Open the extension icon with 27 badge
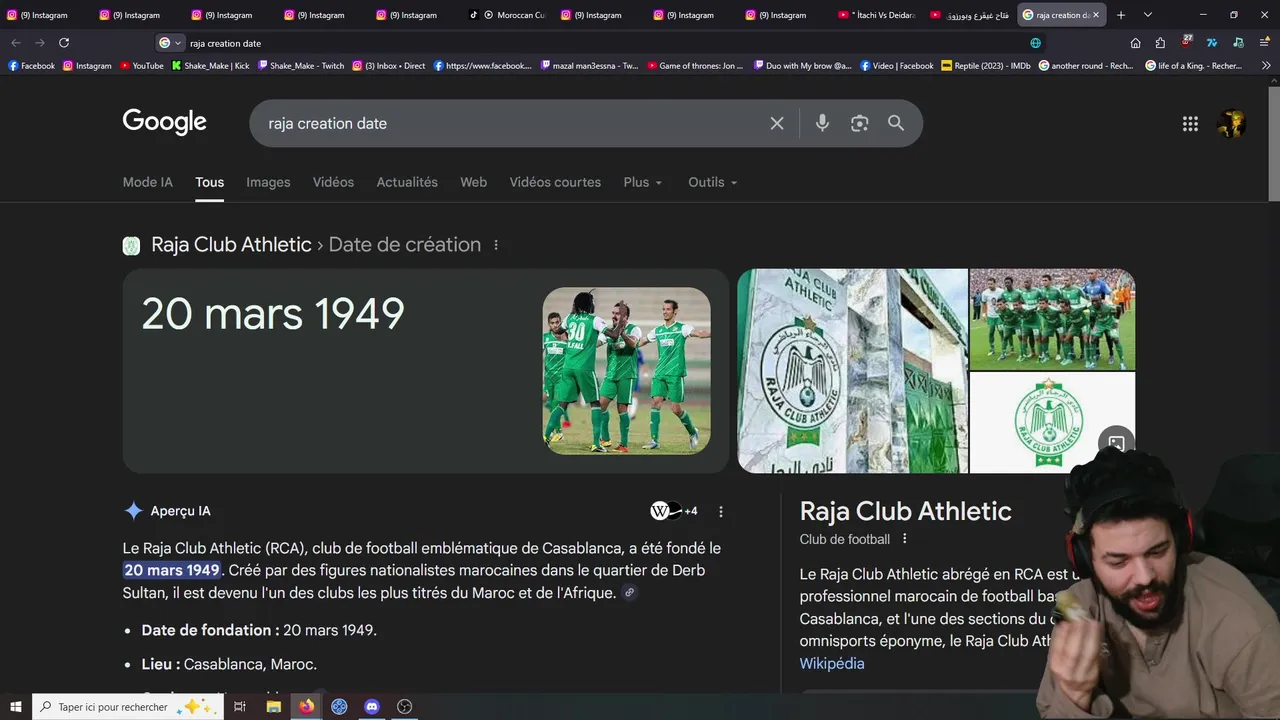The height and width of the screenshot is (720, 1280). point(1186,42)
